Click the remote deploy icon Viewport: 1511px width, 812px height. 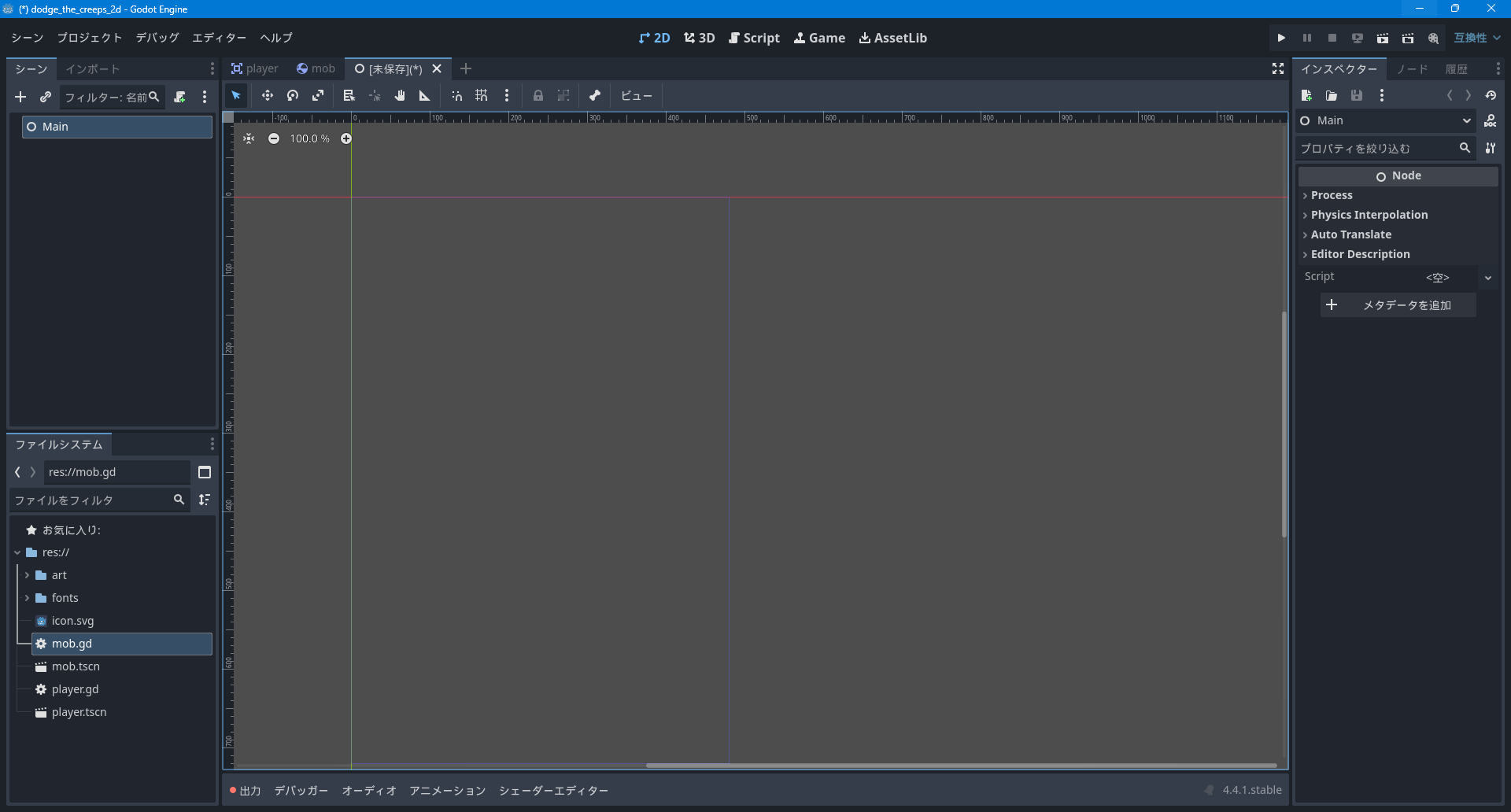click(1357, 38)
